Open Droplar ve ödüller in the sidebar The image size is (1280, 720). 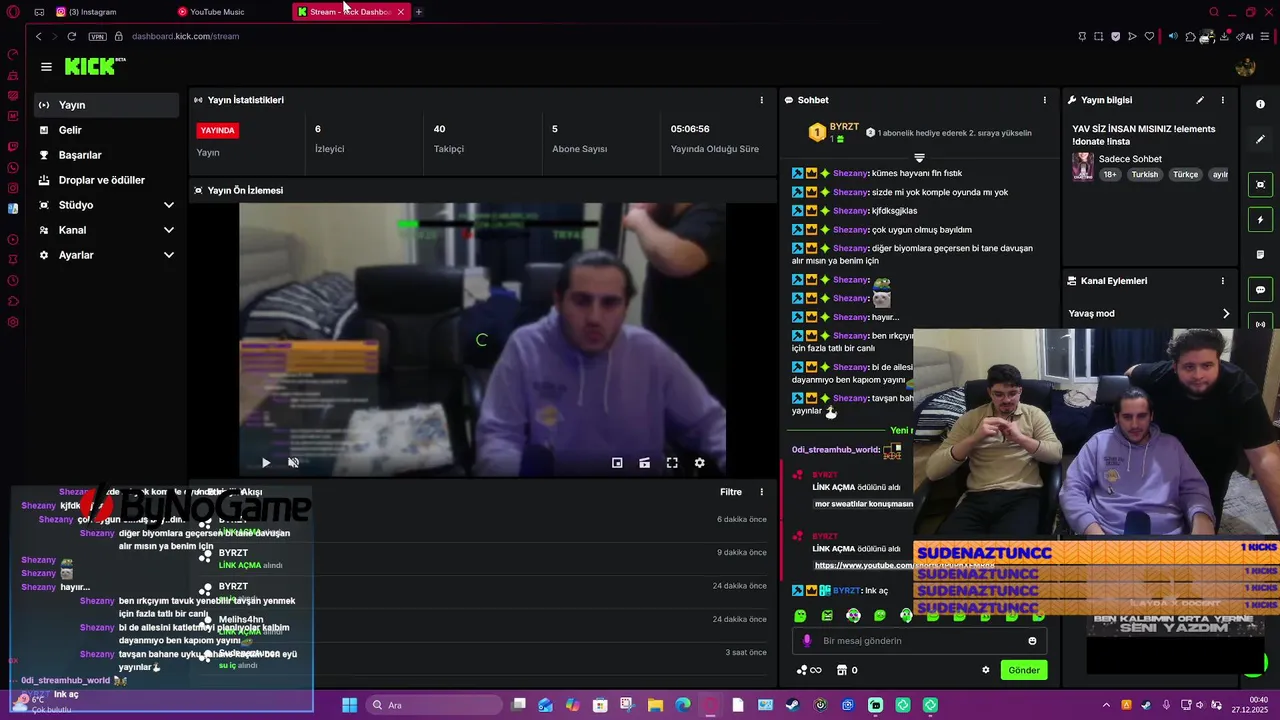(106, 180)
